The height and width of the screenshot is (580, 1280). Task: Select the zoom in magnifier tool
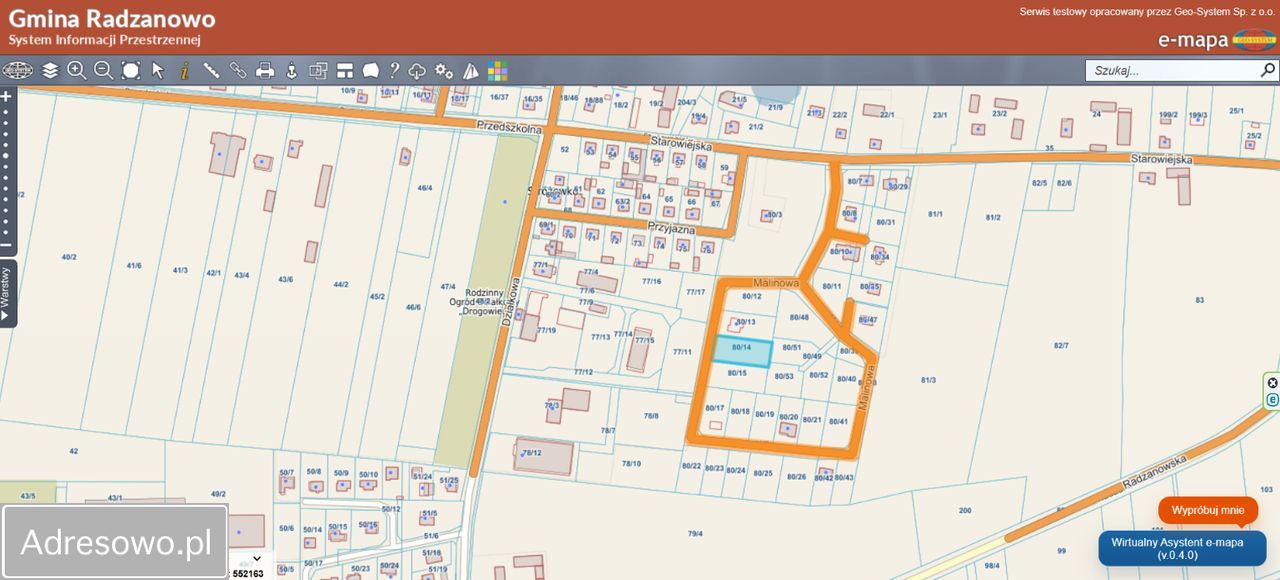coord(76,70)
